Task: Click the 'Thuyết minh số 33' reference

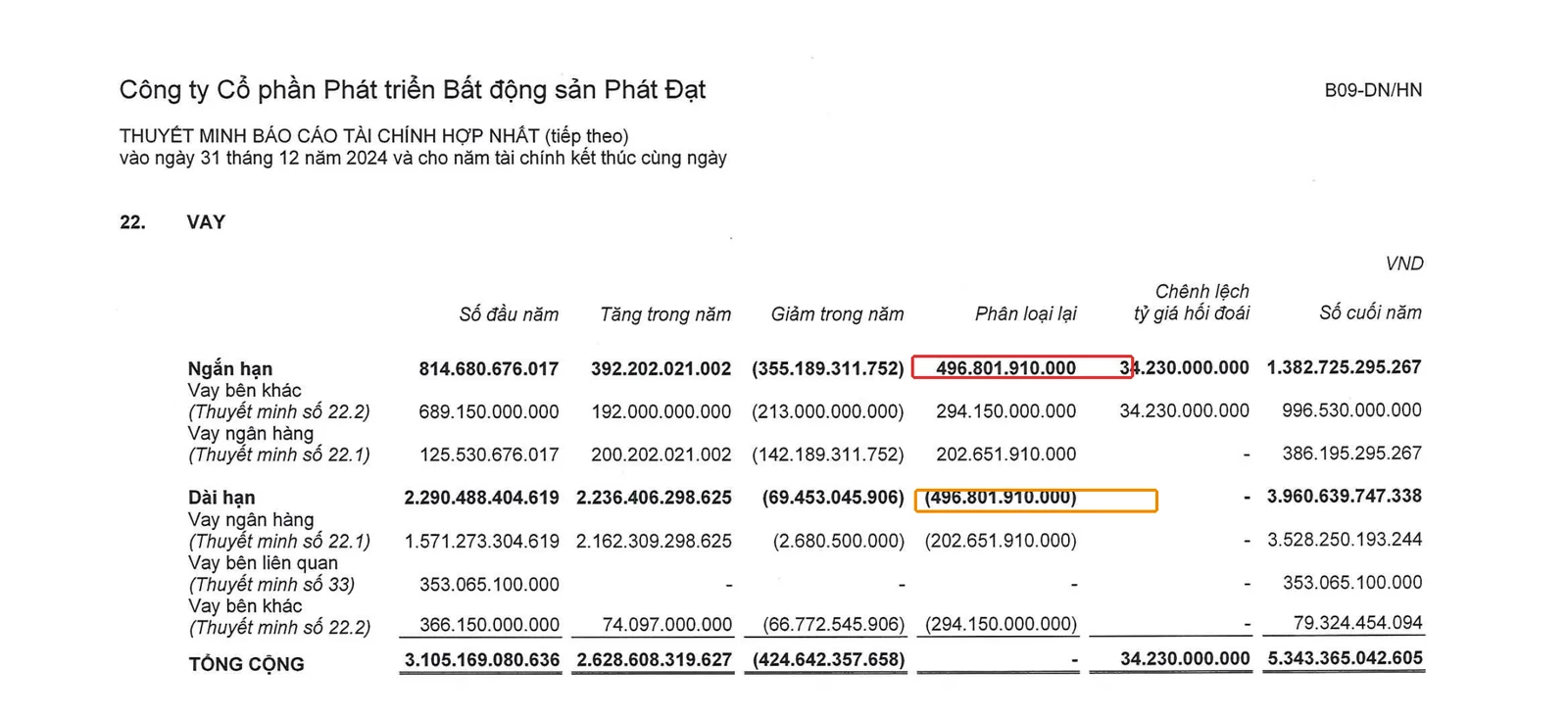Action: pyautogui.click(x=271, y=585)
